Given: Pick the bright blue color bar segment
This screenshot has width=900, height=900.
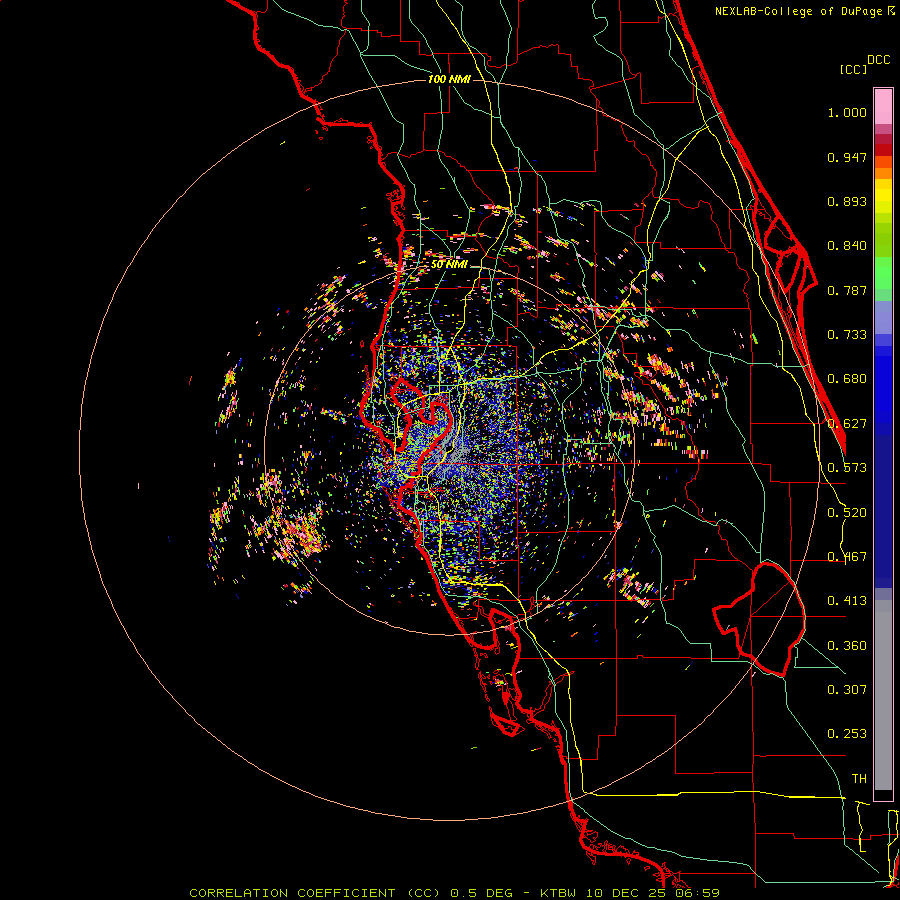Looking at the screenshot, I should (883, 390).
